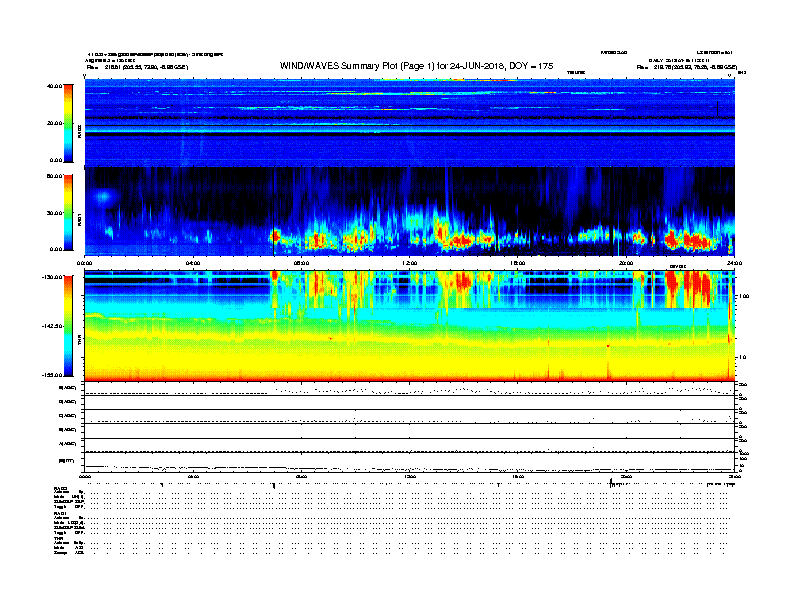792x612 pixels.
Task: Click the RAD1 color scale bar
Action: [68, 212]
